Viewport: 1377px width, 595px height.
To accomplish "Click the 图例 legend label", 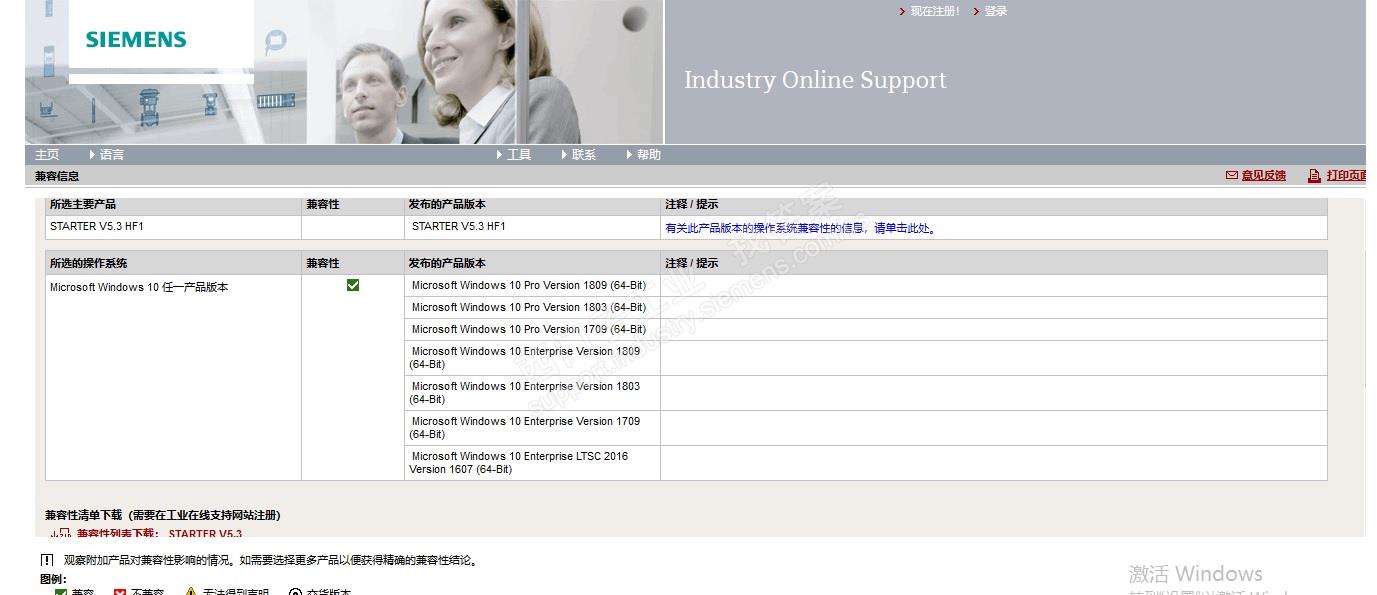I will click(x=53, y=579).
